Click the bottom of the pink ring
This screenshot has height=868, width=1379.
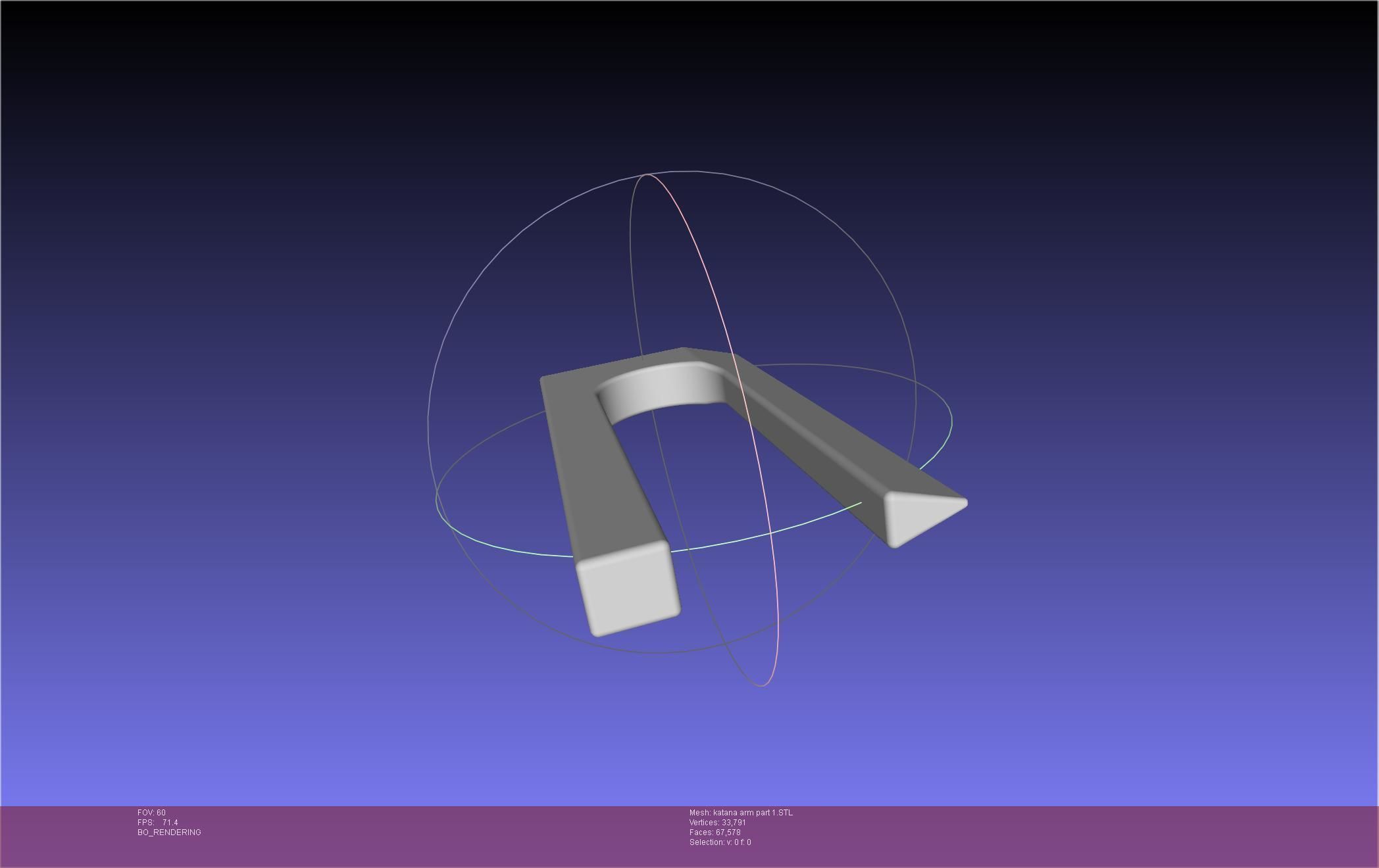762,686
